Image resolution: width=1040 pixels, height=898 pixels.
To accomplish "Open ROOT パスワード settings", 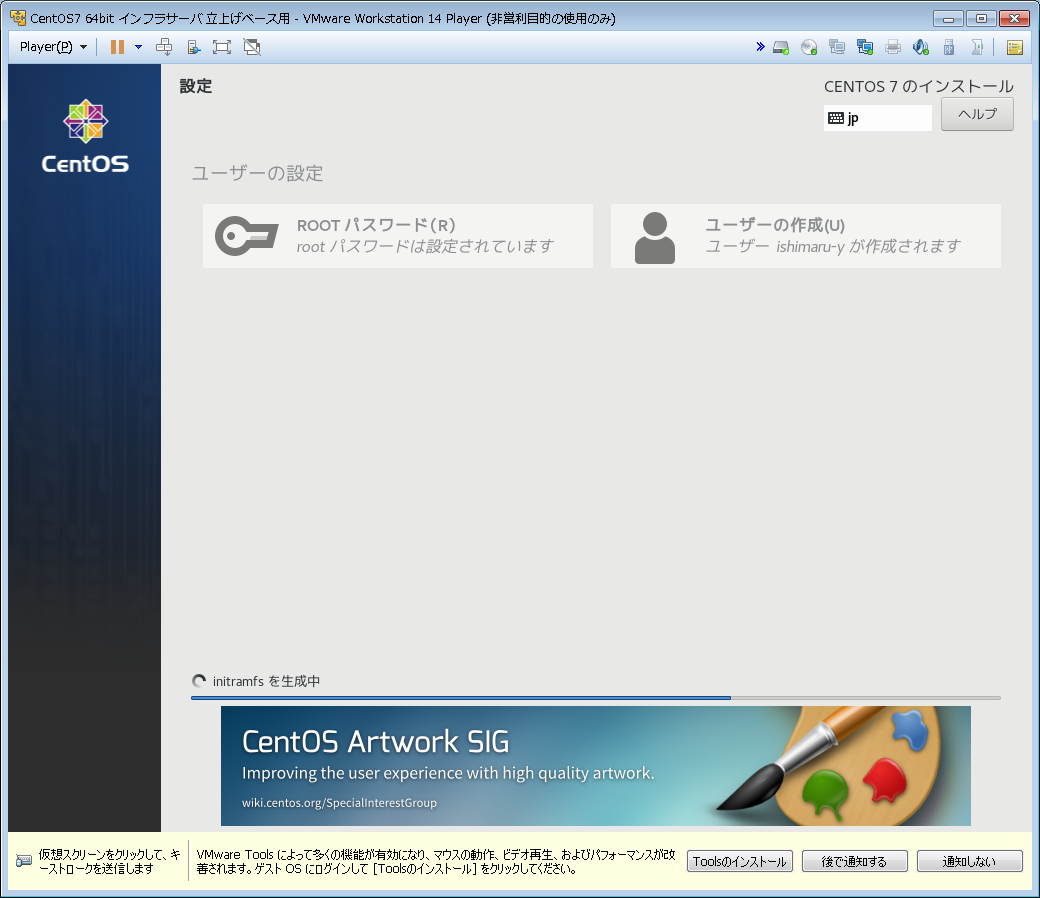I will click(398, 236).
